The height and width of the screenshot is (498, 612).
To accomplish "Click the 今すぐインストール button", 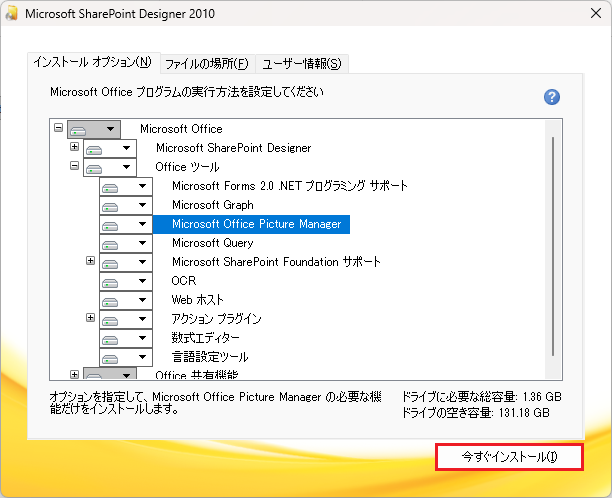I will click(509, 456).
